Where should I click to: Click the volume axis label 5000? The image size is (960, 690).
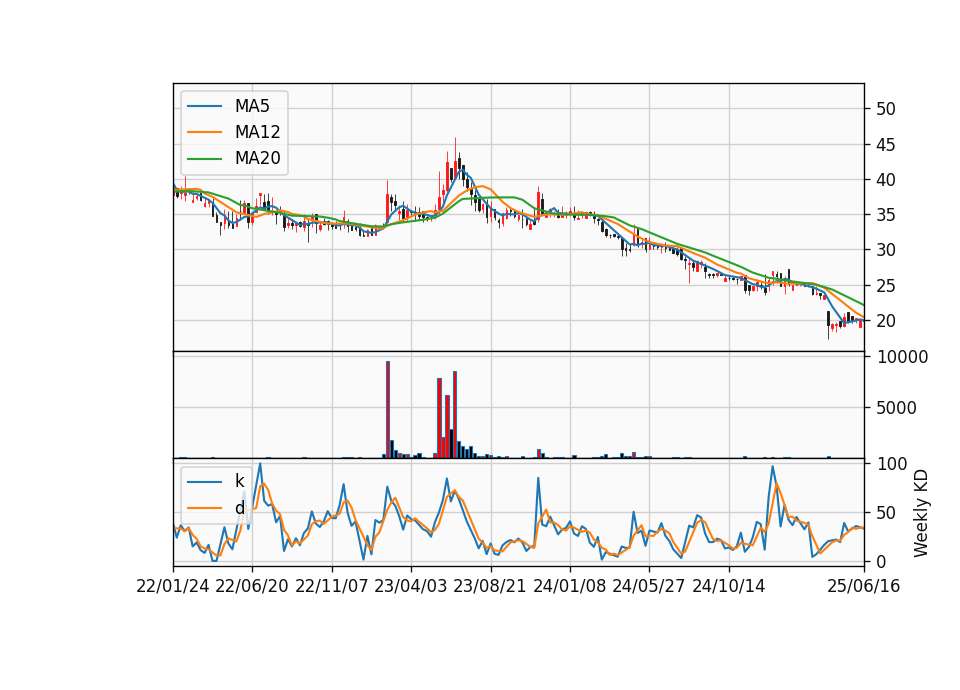896,408
